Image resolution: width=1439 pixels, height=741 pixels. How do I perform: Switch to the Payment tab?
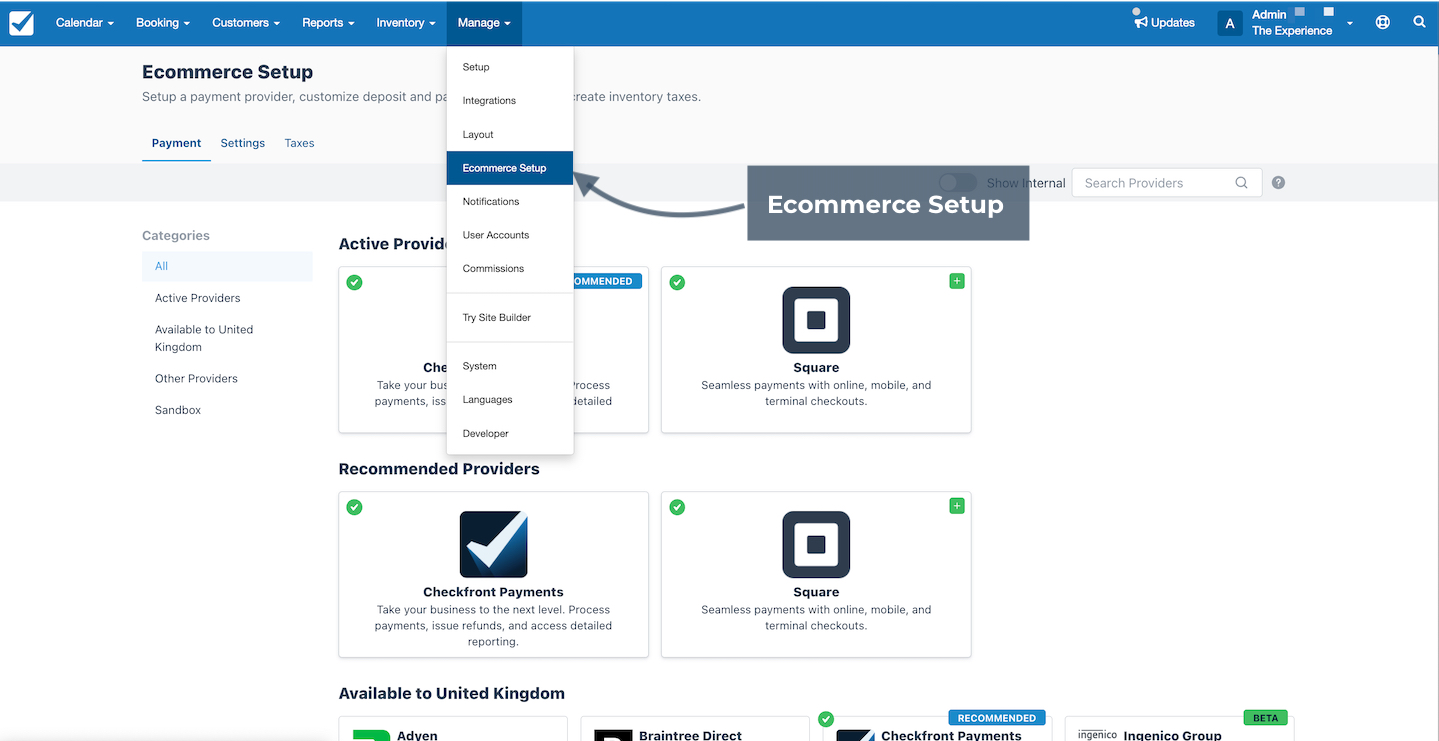pos(176,143)
